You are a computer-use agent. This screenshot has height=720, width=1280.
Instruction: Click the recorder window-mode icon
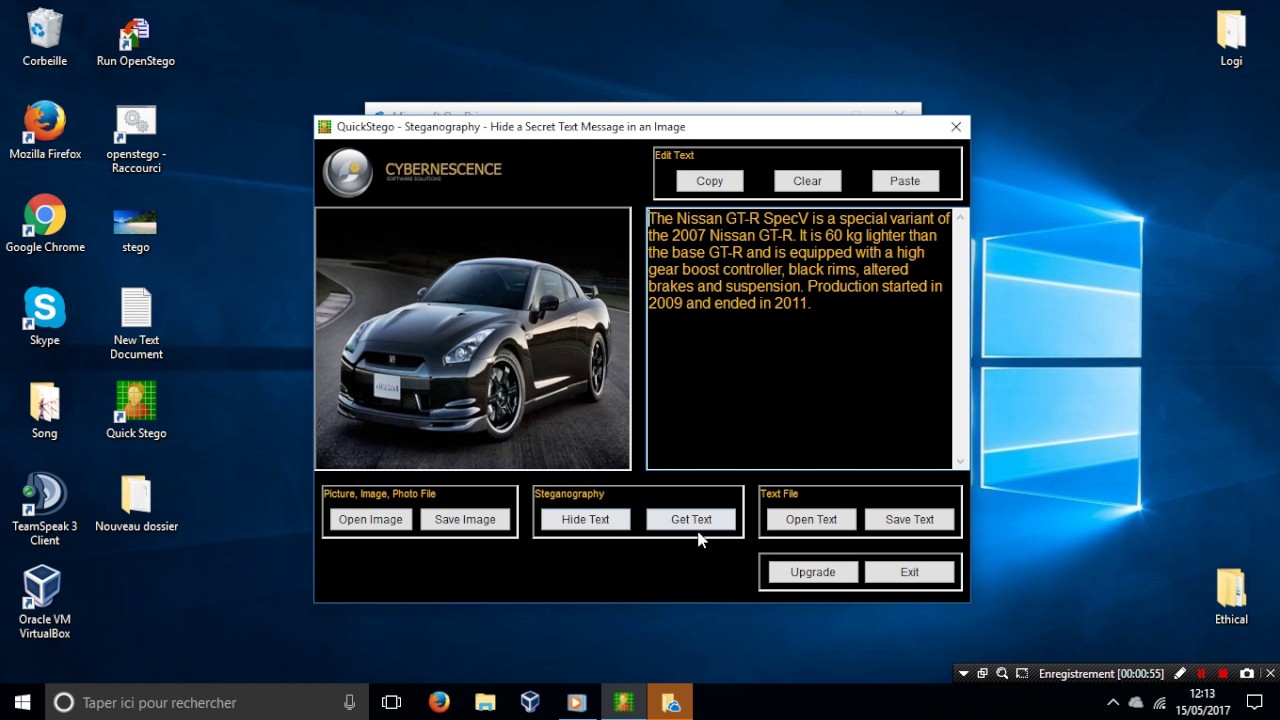point(982,674)
